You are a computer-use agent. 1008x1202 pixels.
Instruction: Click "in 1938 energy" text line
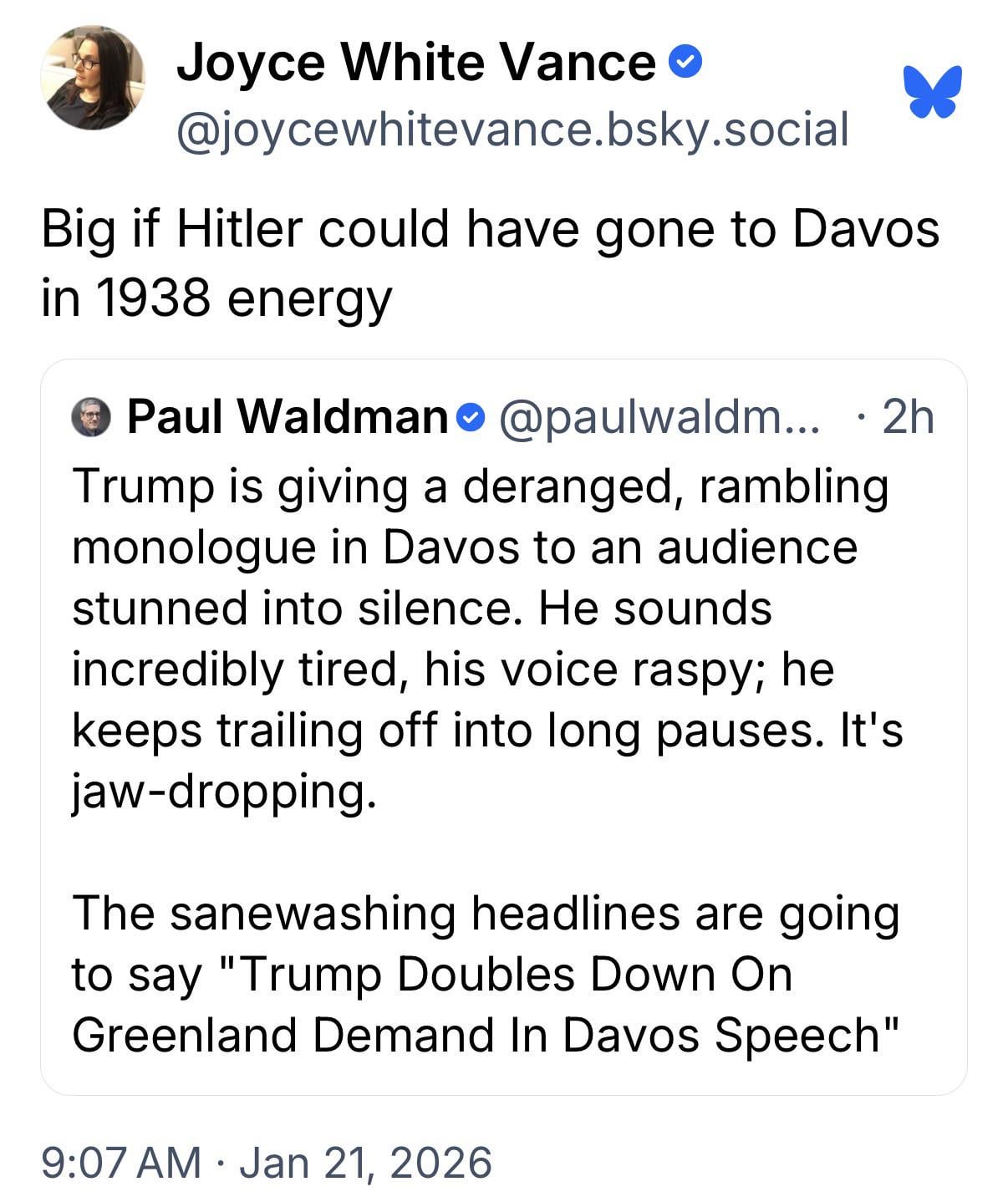point(216,298)
